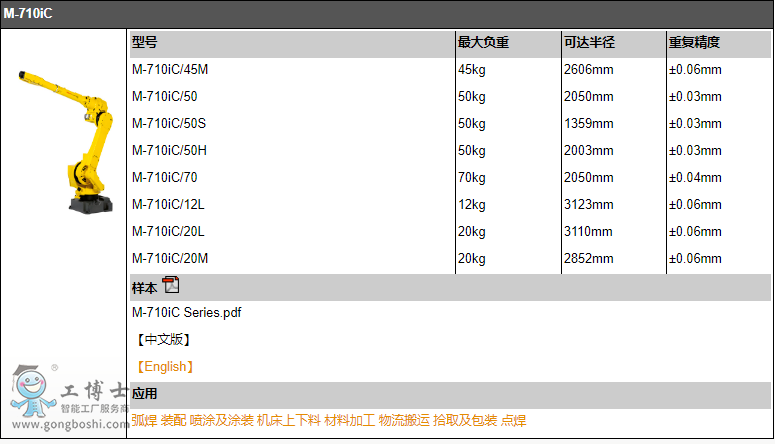Click the 3123mm reach value

point(589,204)
